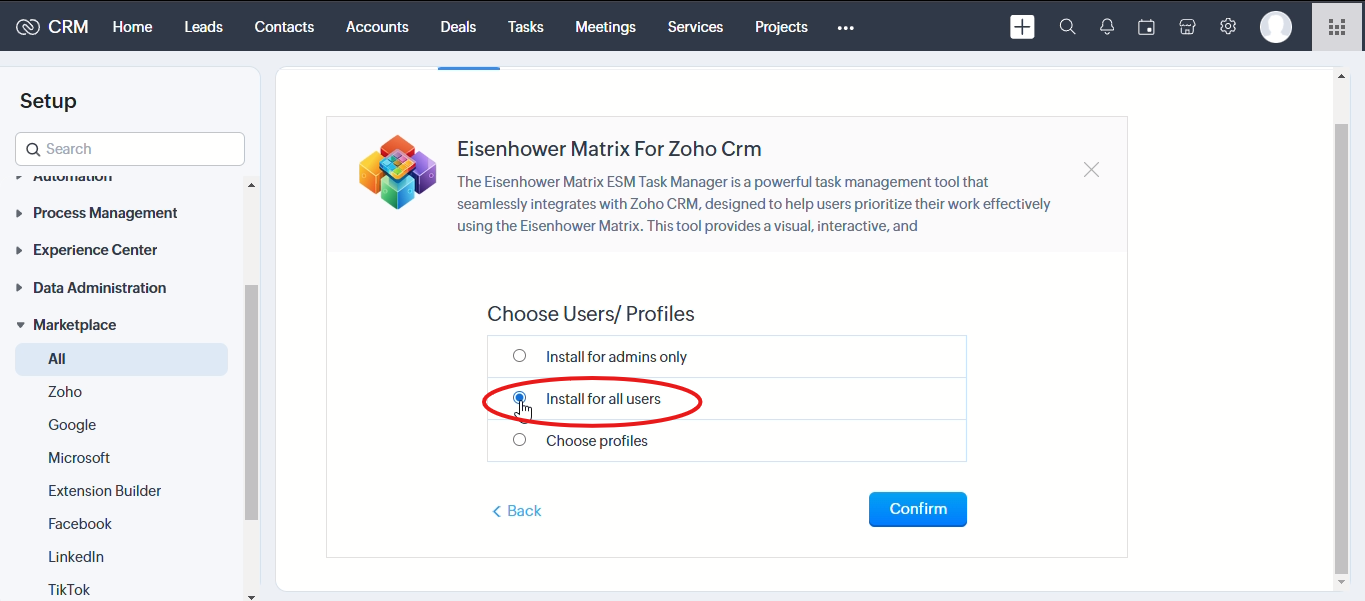This screenshot has height=601, width=1365.
Task: Select Install for all users option
Action: [x=519, y=398]
